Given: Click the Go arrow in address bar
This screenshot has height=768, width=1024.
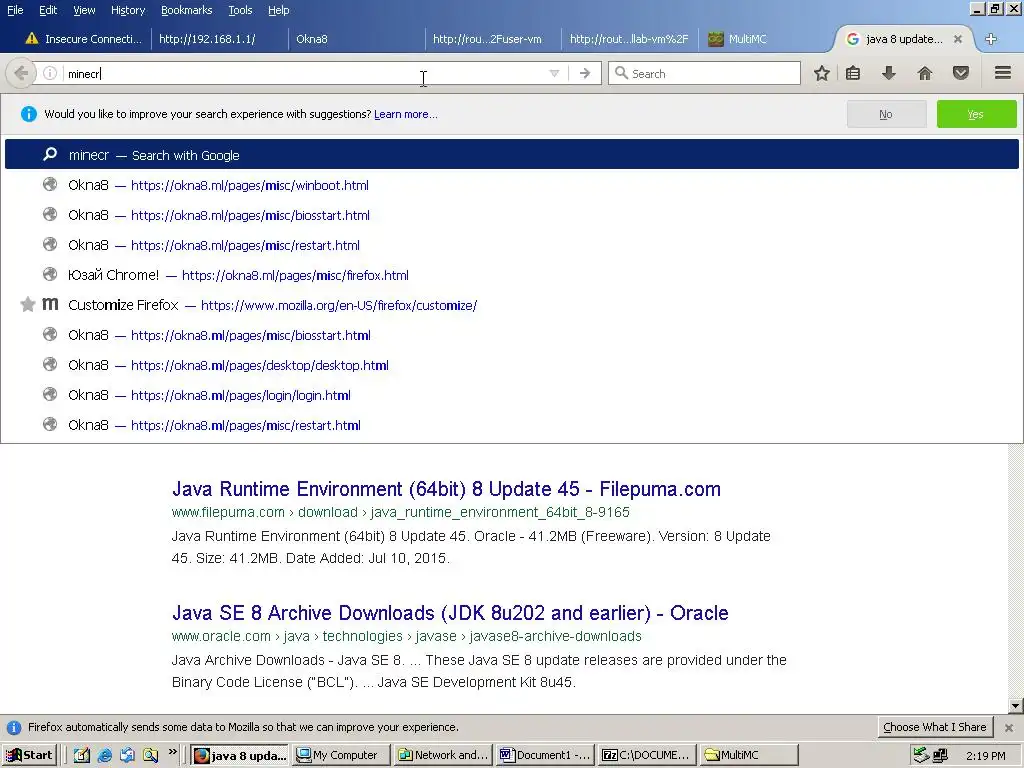Looking at the screenshot, I should 584,73.
